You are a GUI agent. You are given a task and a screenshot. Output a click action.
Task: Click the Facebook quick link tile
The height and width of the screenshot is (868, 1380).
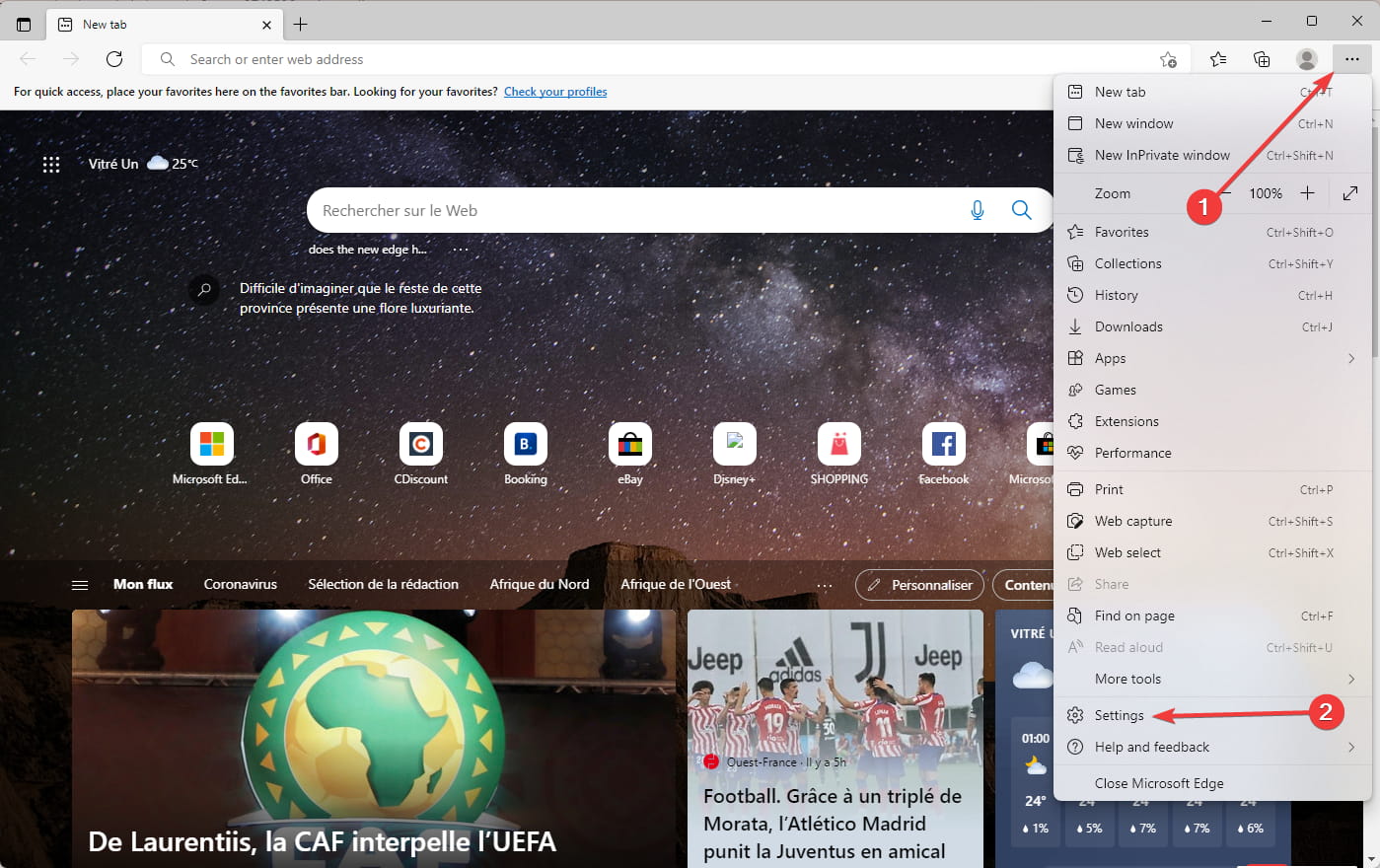943,455
